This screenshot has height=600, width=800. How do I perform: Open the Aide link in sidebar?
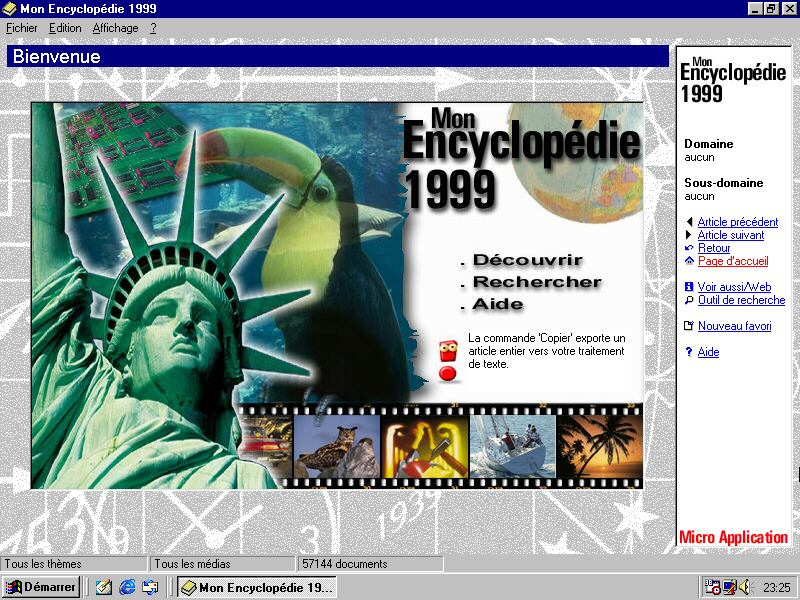click(708, 352)
